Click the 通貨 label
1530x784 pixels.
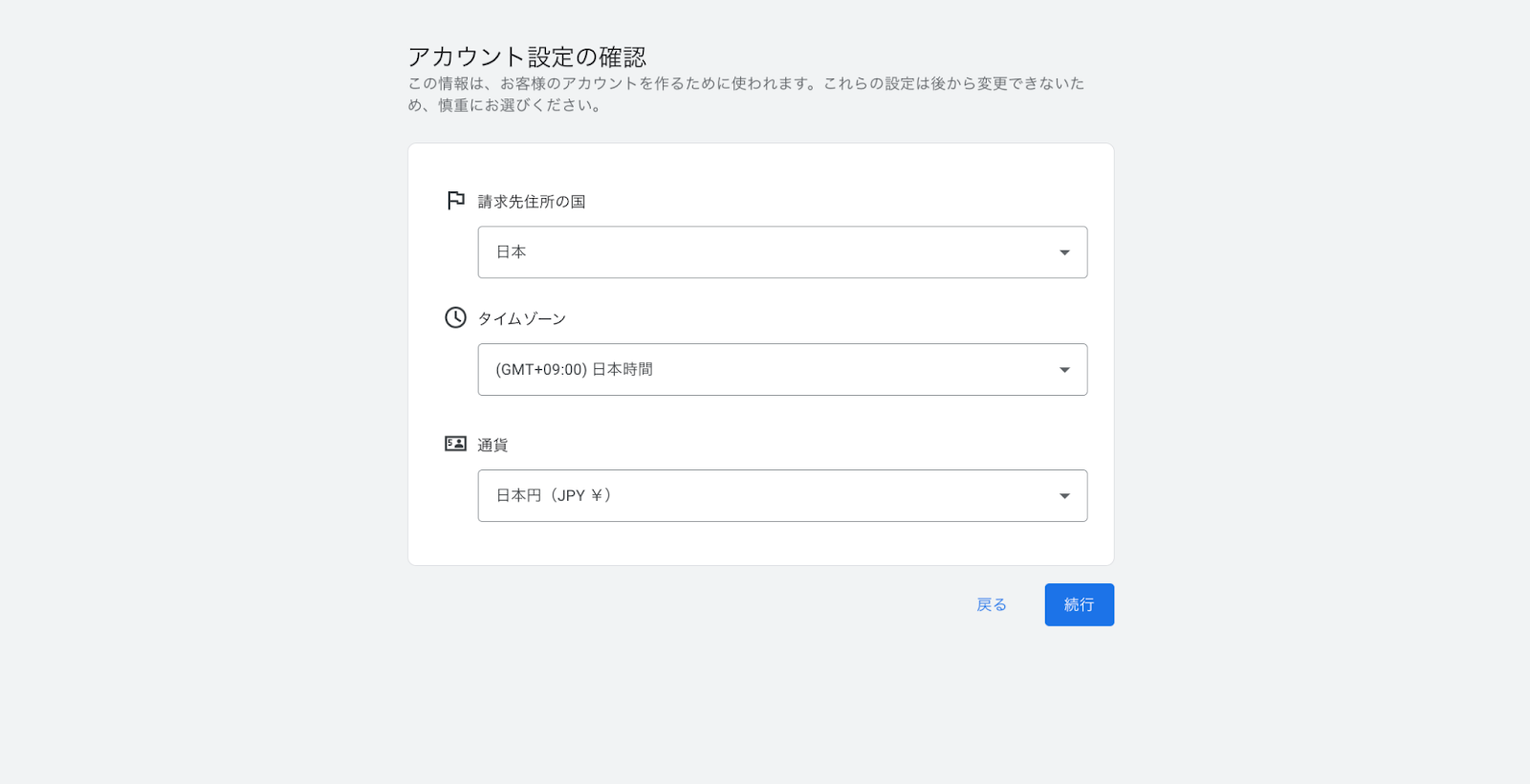[x=492, y=445]
